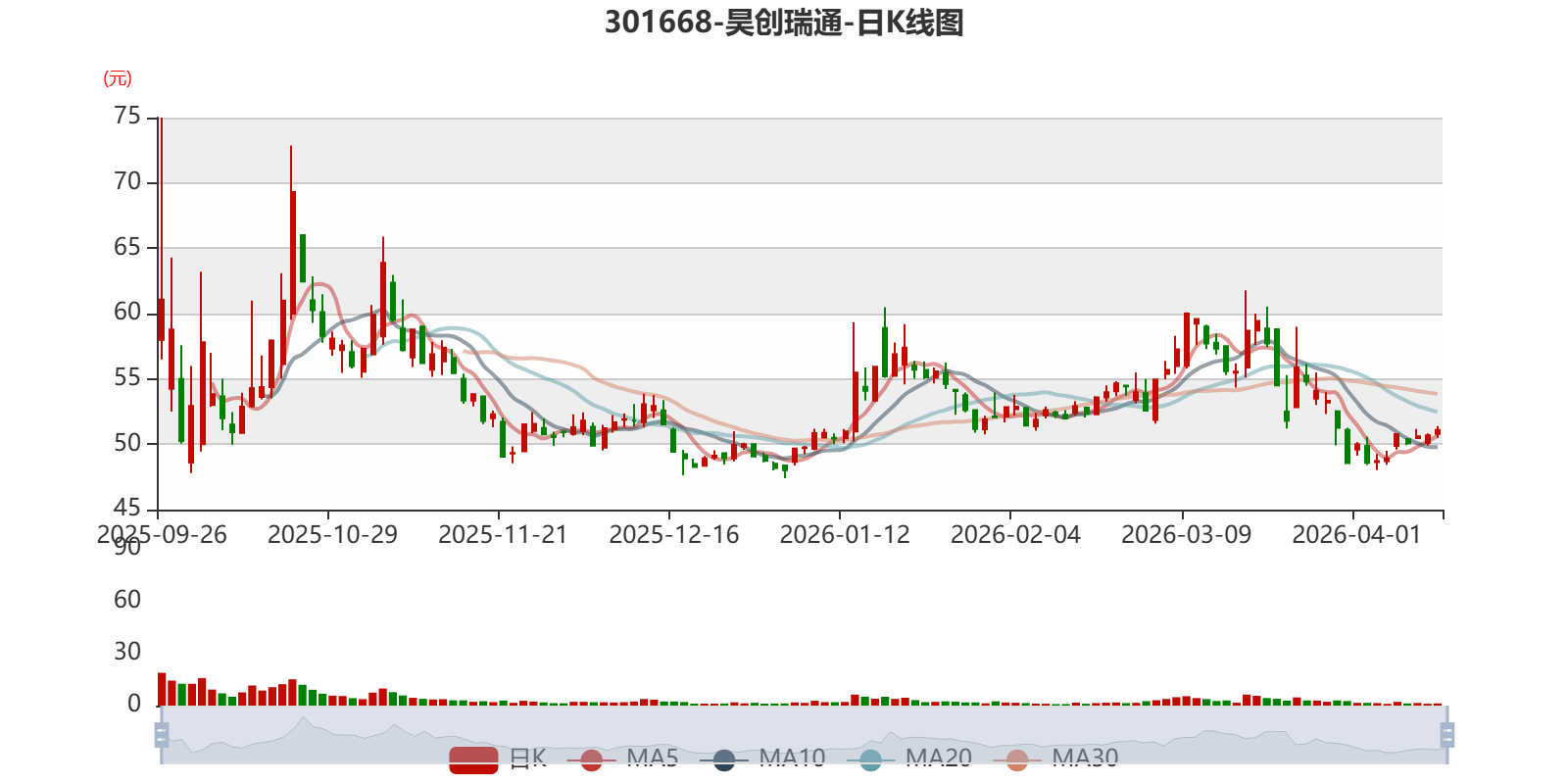Click the 2025-11-21 date label
This screenshot has height=784, width=1568.
point(503,535)
